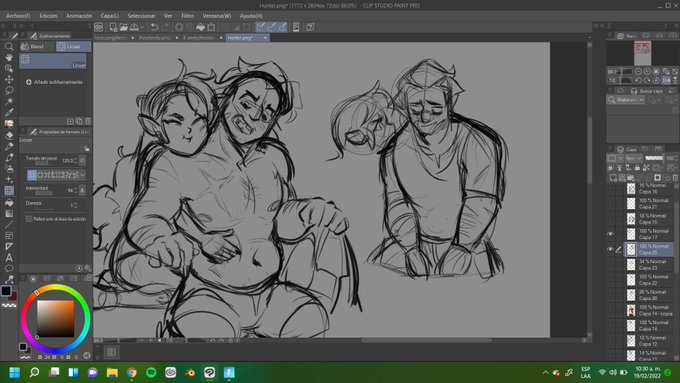Click the Clear (delete) icon in command bar
The height and width of the screenshot is (383, 680).
coord(179,27)
